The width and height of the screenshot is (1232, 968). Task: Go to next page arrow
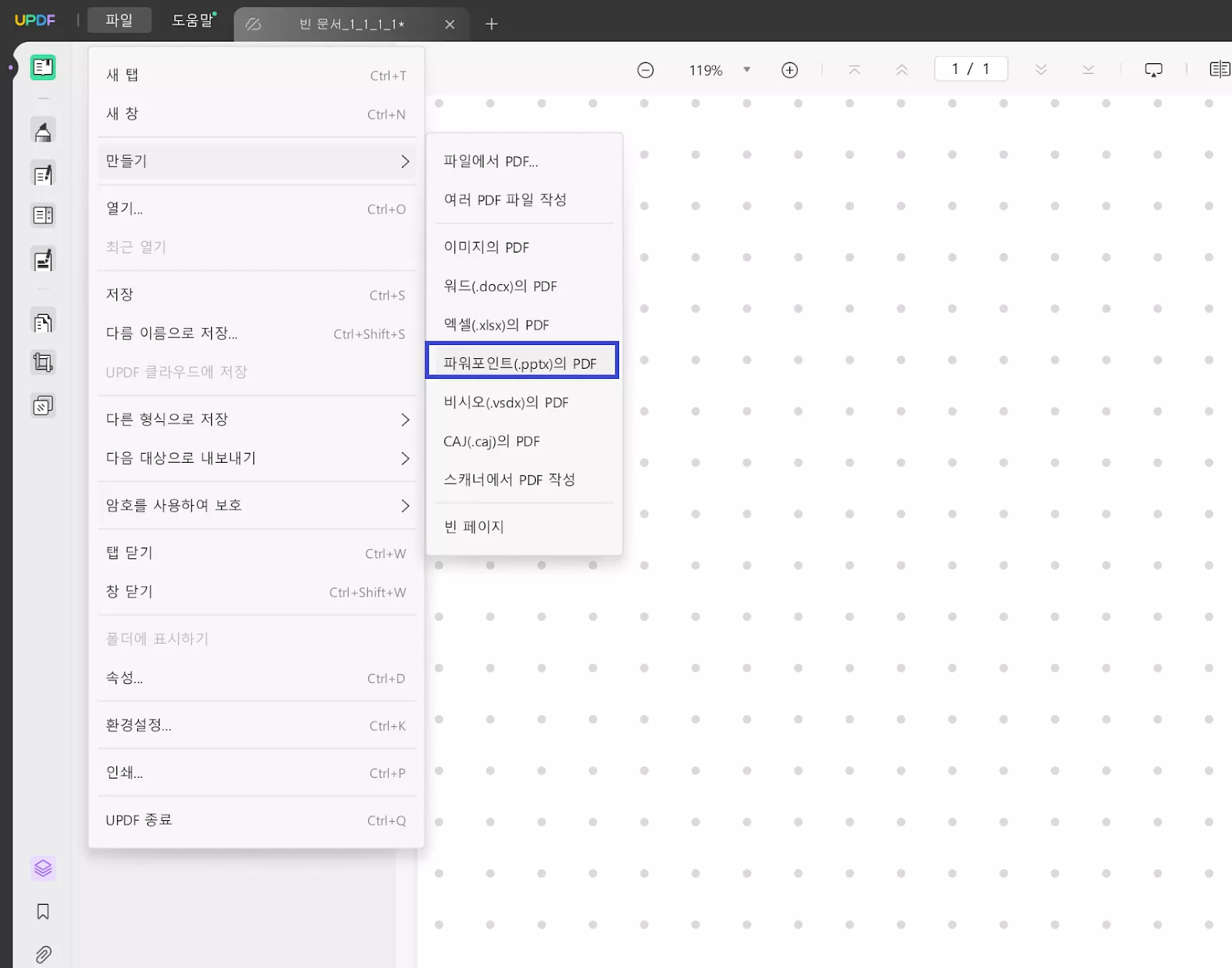pos(1041,69)
